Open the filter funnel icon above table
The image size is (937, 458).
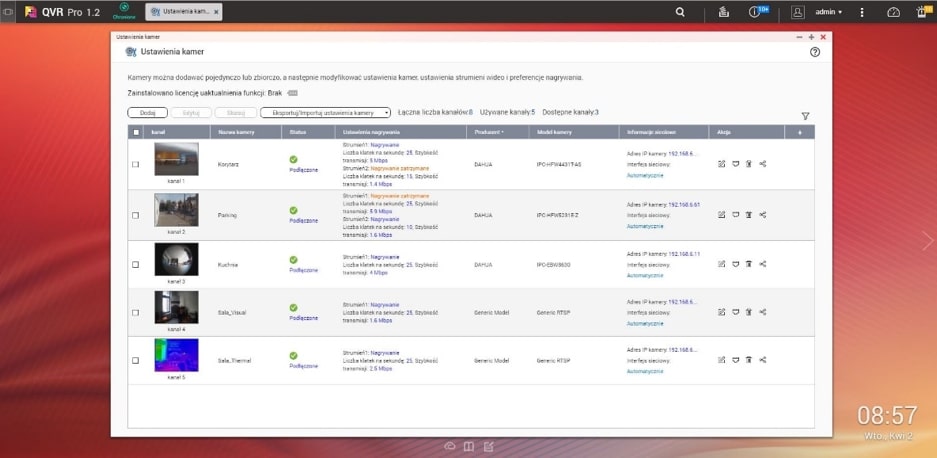(x=806, y=116)
